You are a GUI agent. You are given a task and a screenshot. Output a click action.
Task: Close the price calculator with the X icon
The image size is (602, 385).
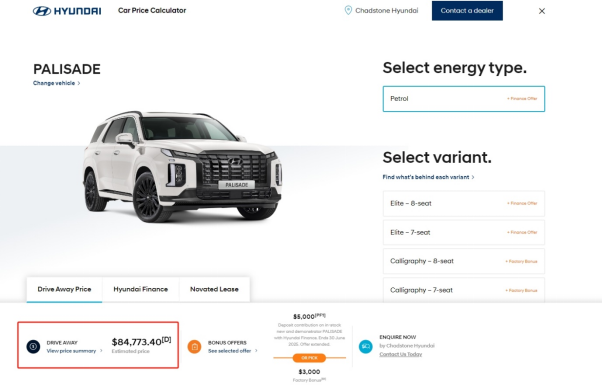[542, 11]
